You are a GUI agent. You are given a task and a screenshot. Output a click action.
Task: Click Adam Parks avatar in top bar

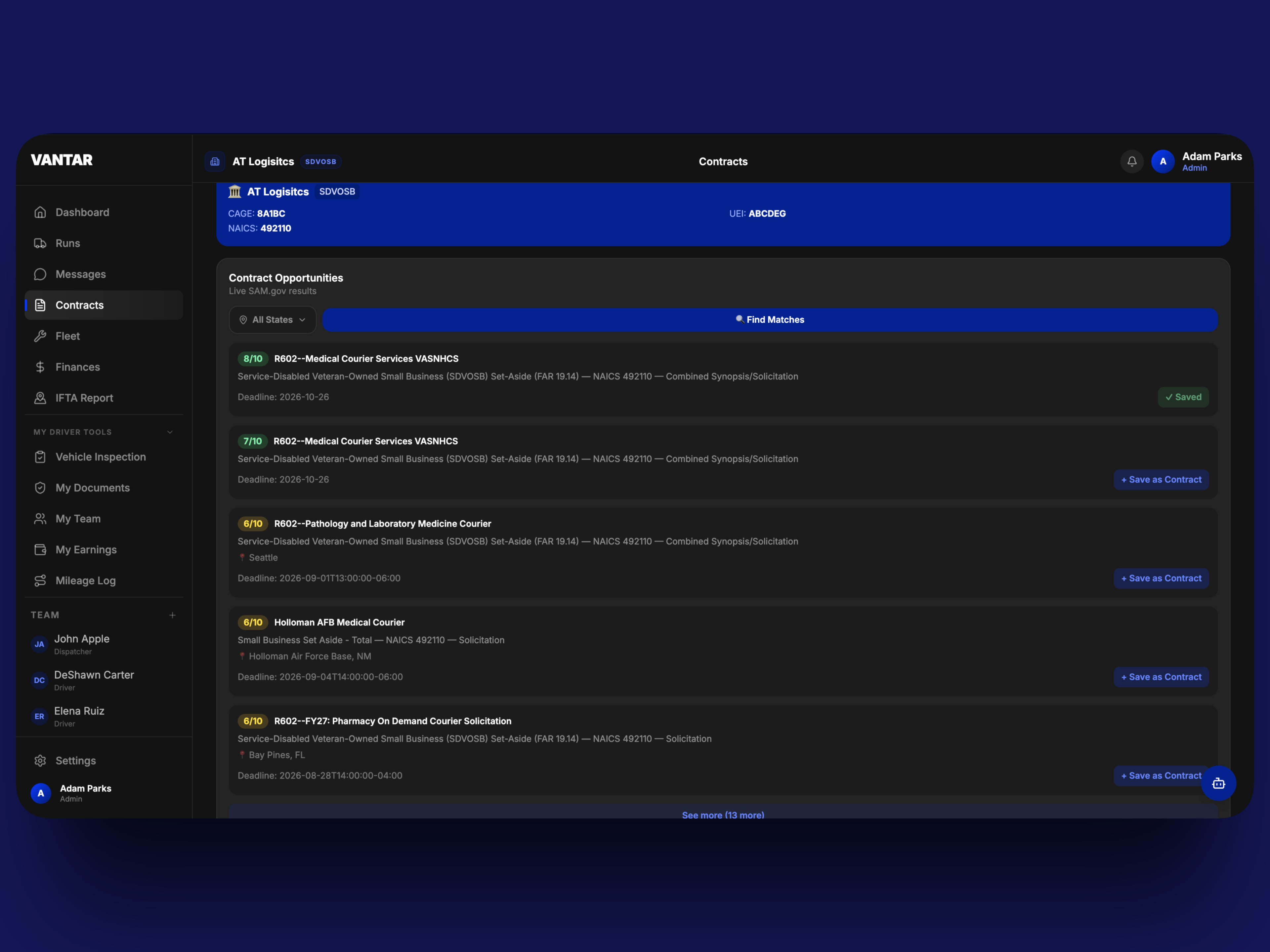click(x=1163, y=162)
